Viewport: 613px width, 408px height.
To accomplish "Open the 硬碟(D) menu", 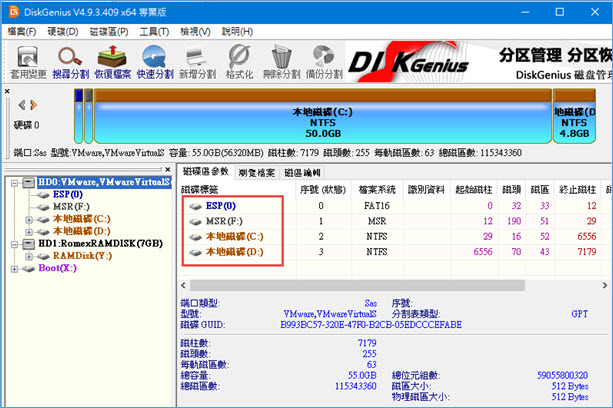I will click(x=63, y=32).
